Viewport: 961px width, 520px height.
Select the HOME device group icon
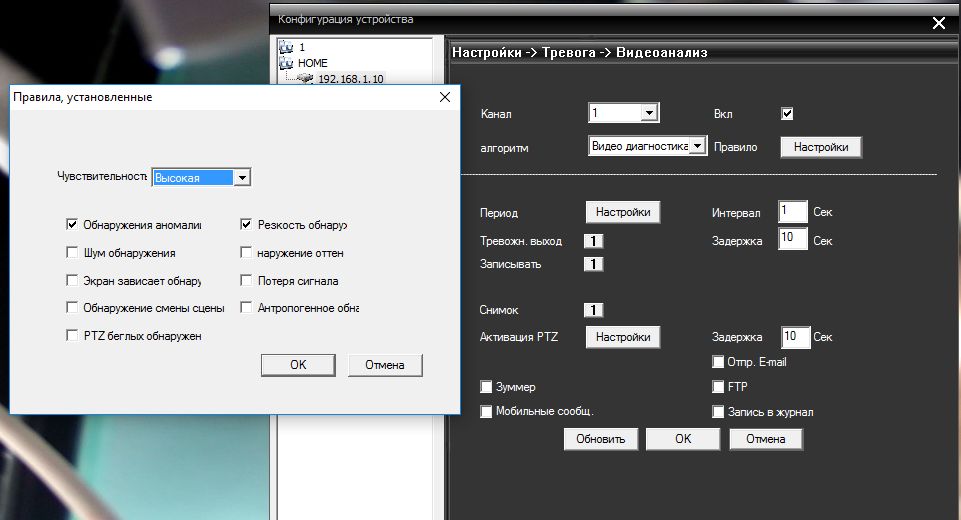(x=286, y=63)
